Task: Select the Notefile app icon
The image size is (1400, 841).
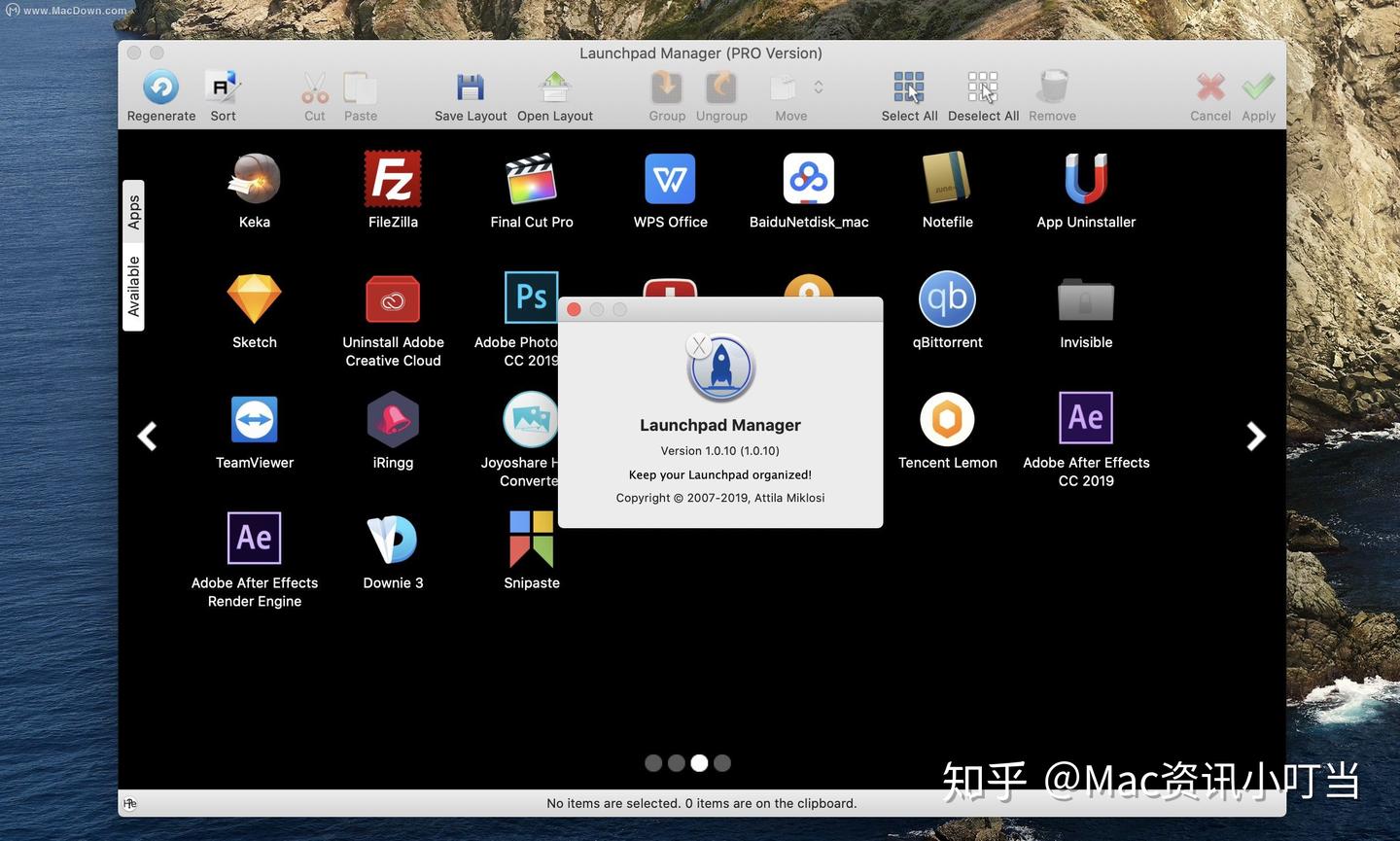Action: coord(947,179)
